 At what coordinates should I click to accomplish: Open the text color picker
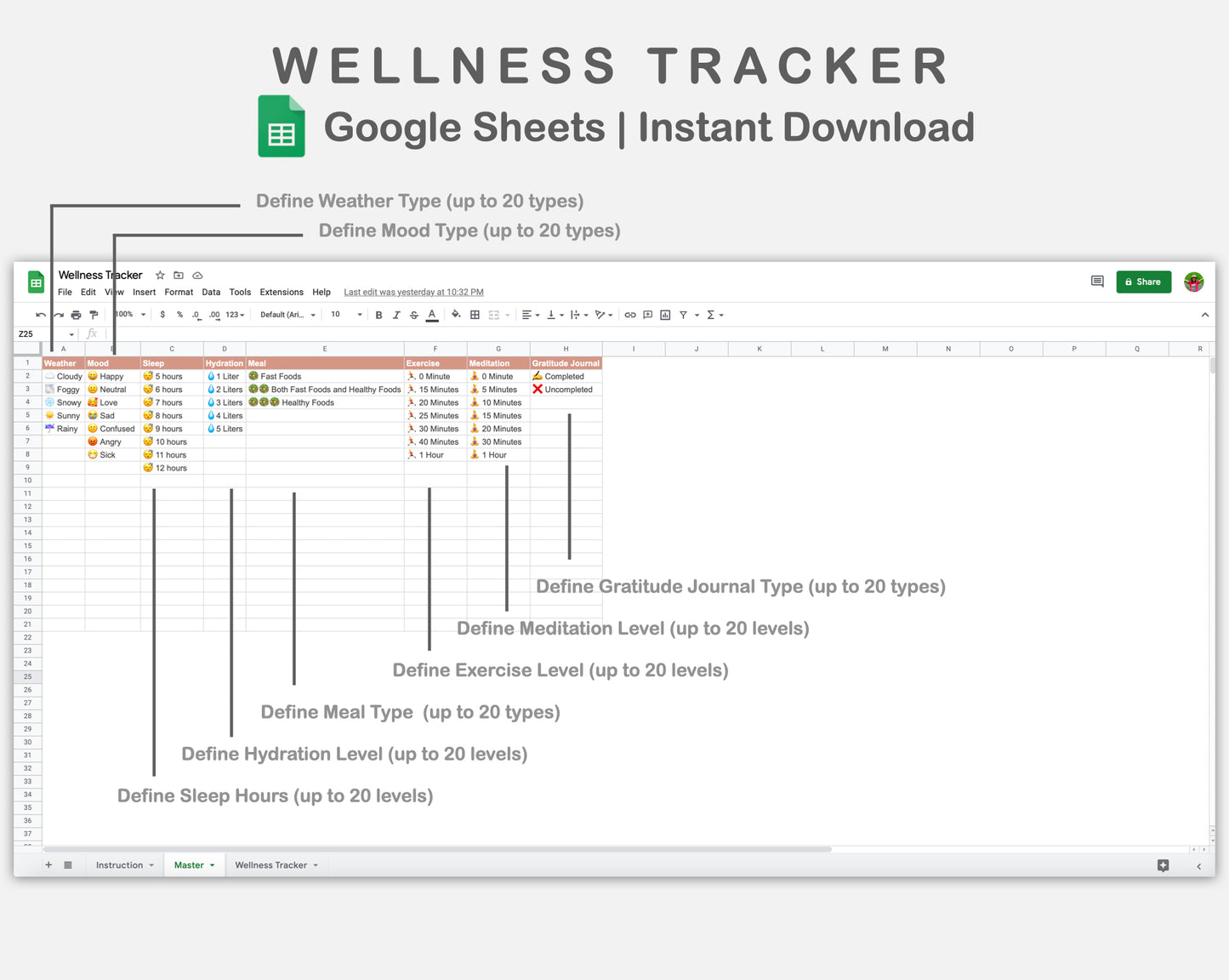point(431,314)
